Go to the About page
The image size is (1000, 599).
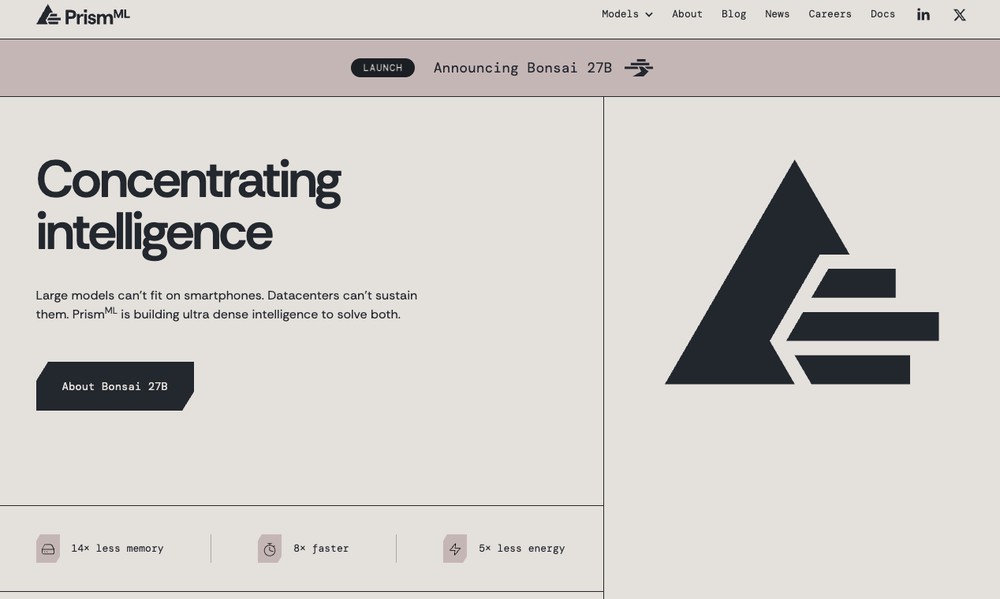687,14
